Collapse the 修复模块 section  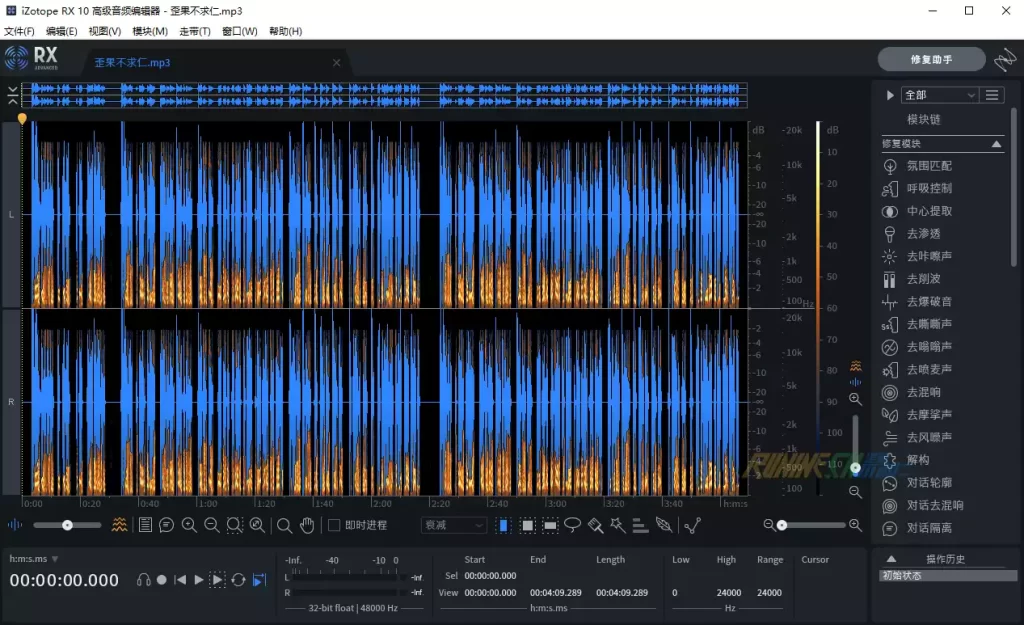996,144
